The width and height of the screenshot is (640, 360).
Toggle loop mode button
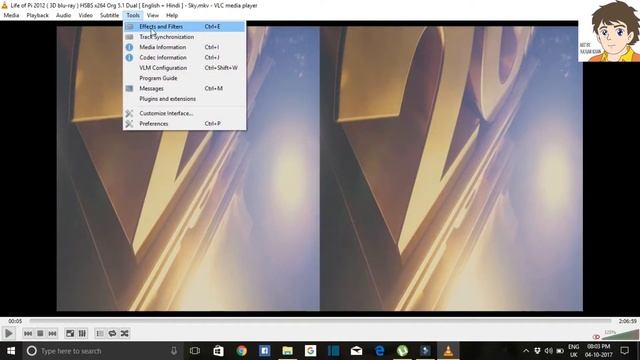pos(112,333)
